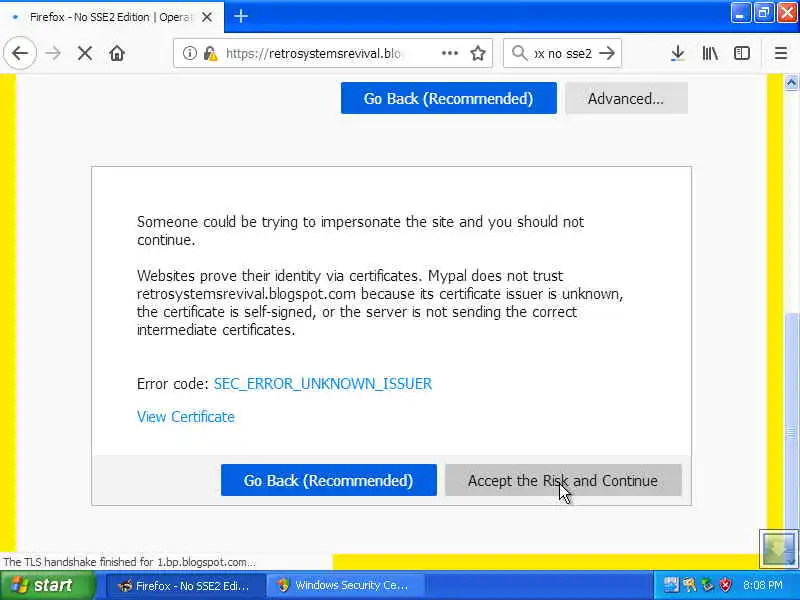Click the browser Back arrow button
Image resolution: width=800 pixels, height=600 pixels.
pos(20,53)
